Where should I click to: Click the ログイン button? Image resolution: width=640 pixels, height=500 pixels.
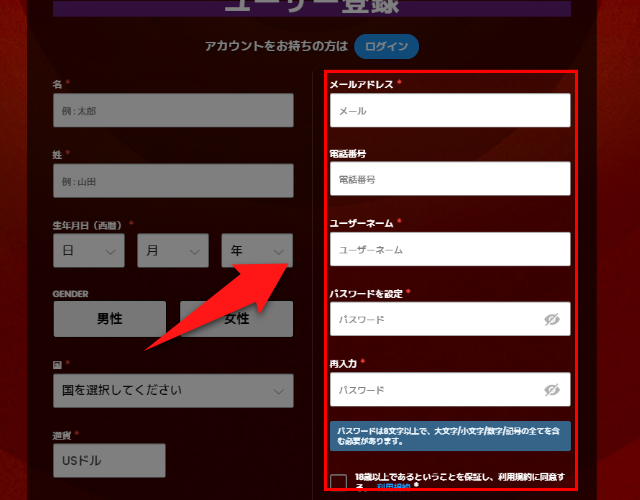click(x=386, y=46)
